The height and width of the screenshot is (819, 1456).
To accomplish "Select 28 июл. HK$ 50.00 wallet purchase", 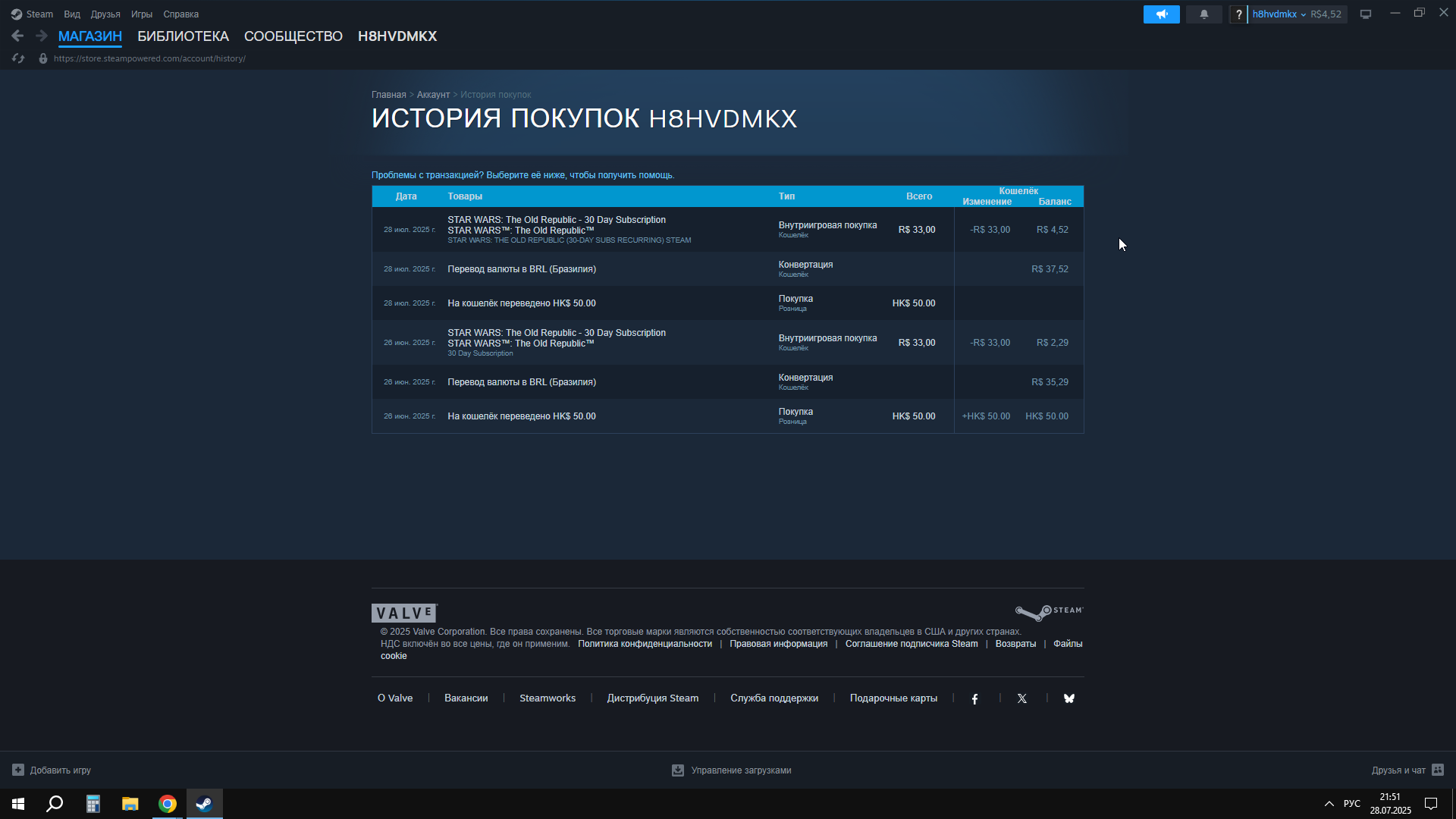I will [x=728, y=303].
